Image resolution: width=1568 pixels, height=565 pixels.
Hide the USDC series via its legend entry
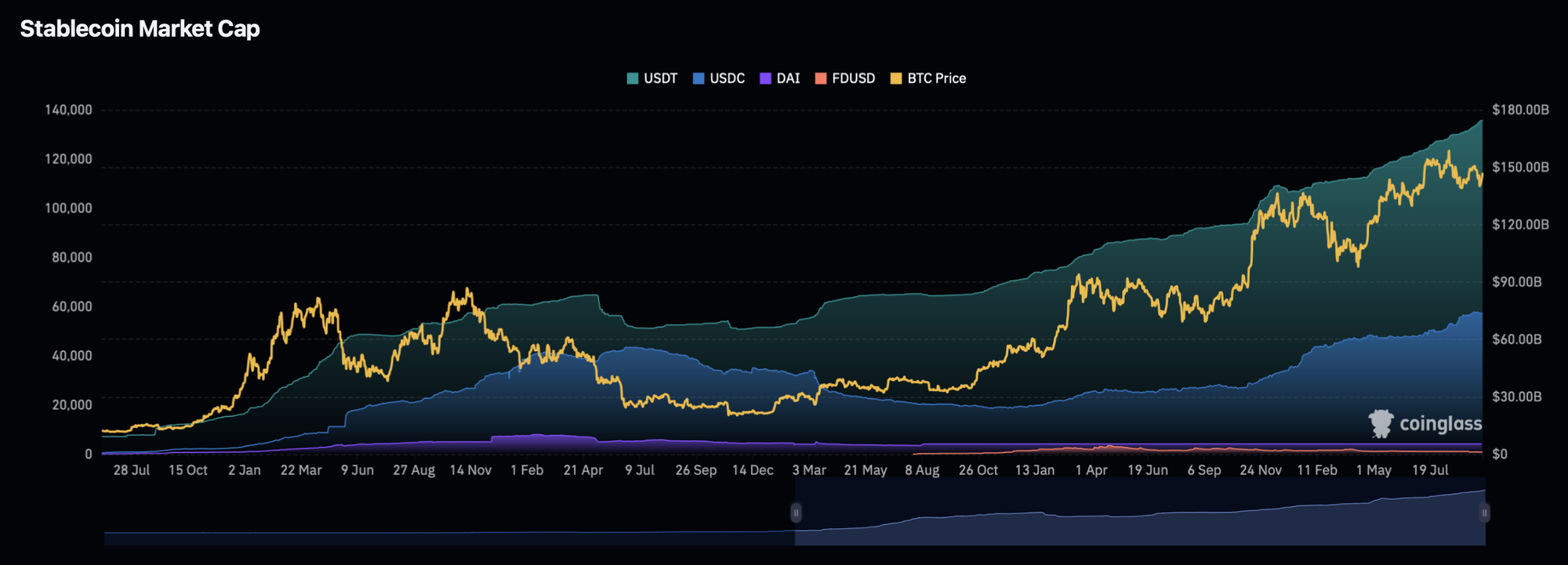point(718,78)
